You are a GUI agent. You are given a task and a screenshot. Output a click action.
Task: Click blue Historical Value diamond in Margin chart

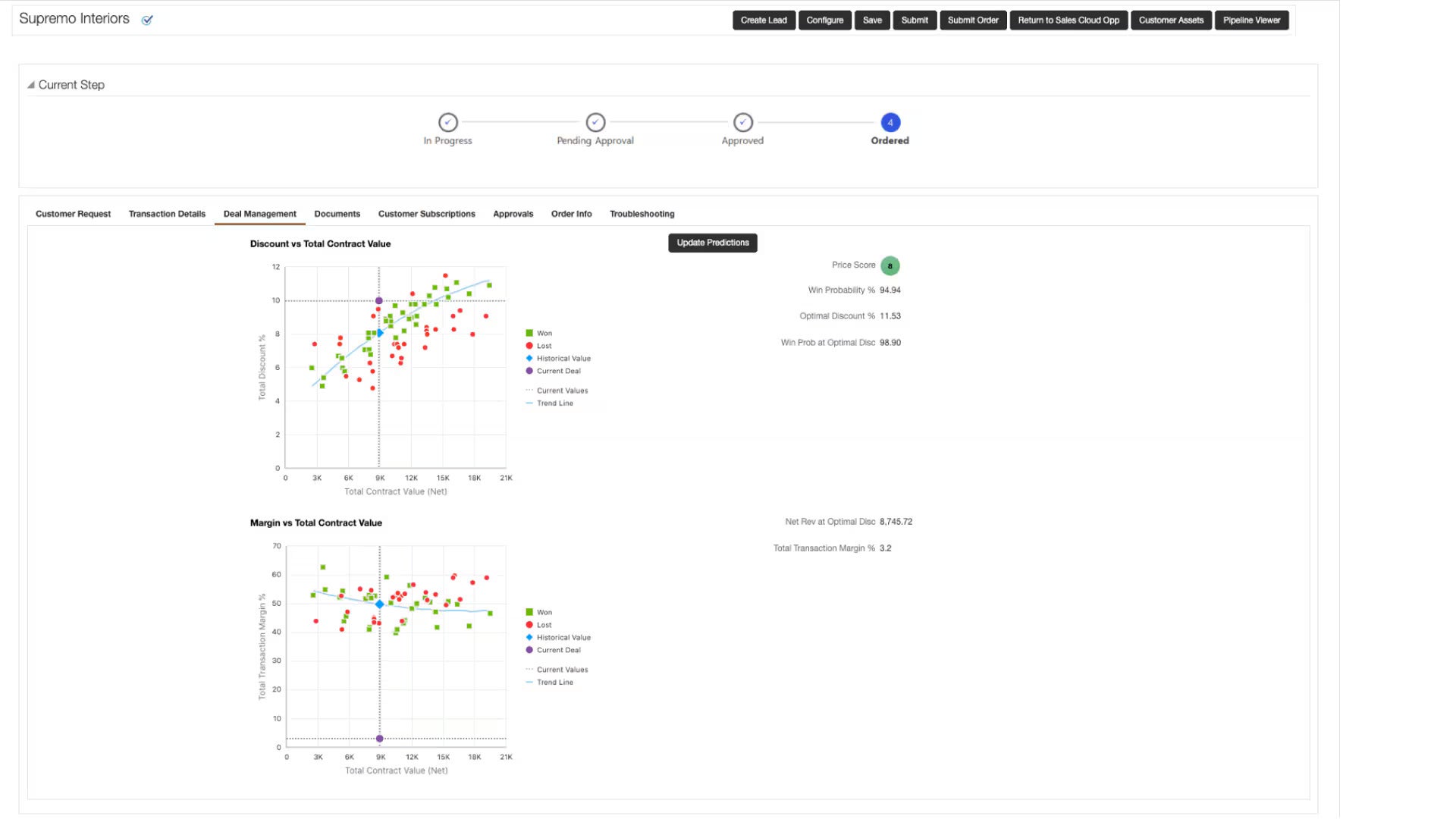pyautogui.click(x=380, y=604)
